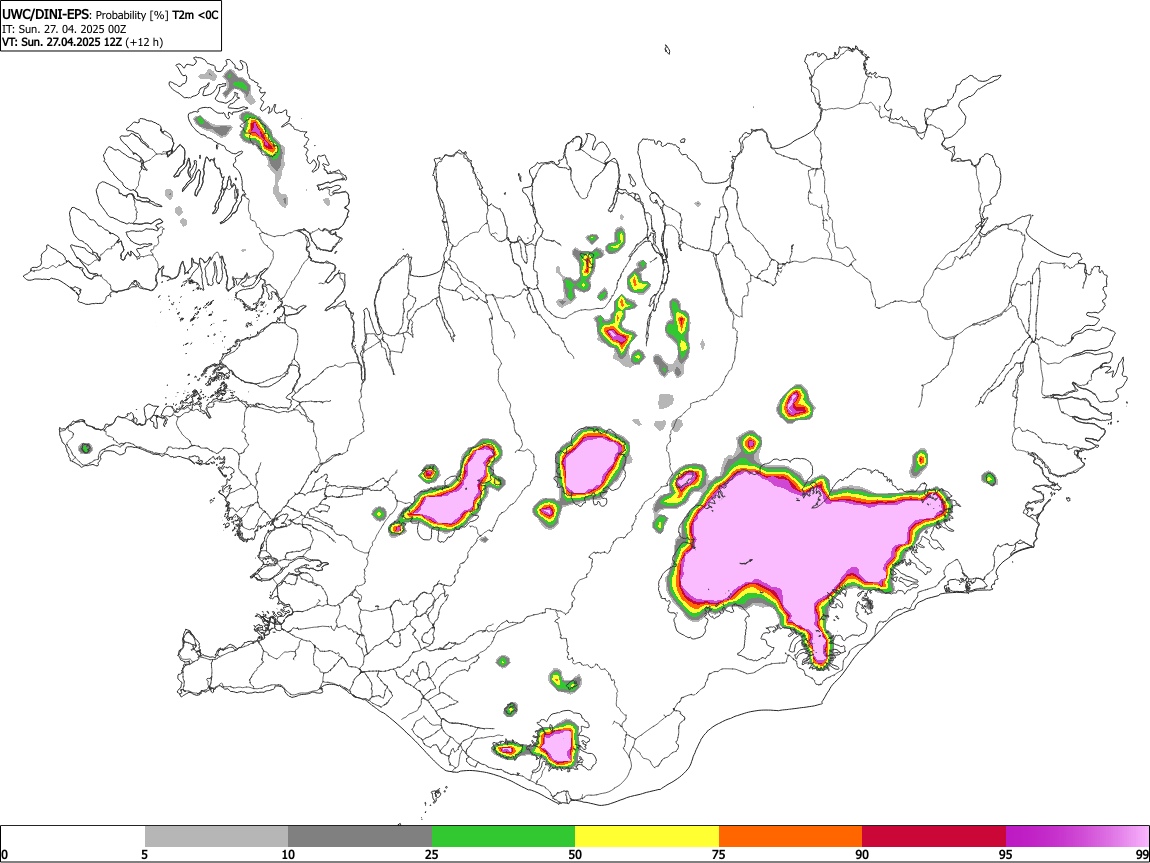Click the legend value '90'

point(862,854)
